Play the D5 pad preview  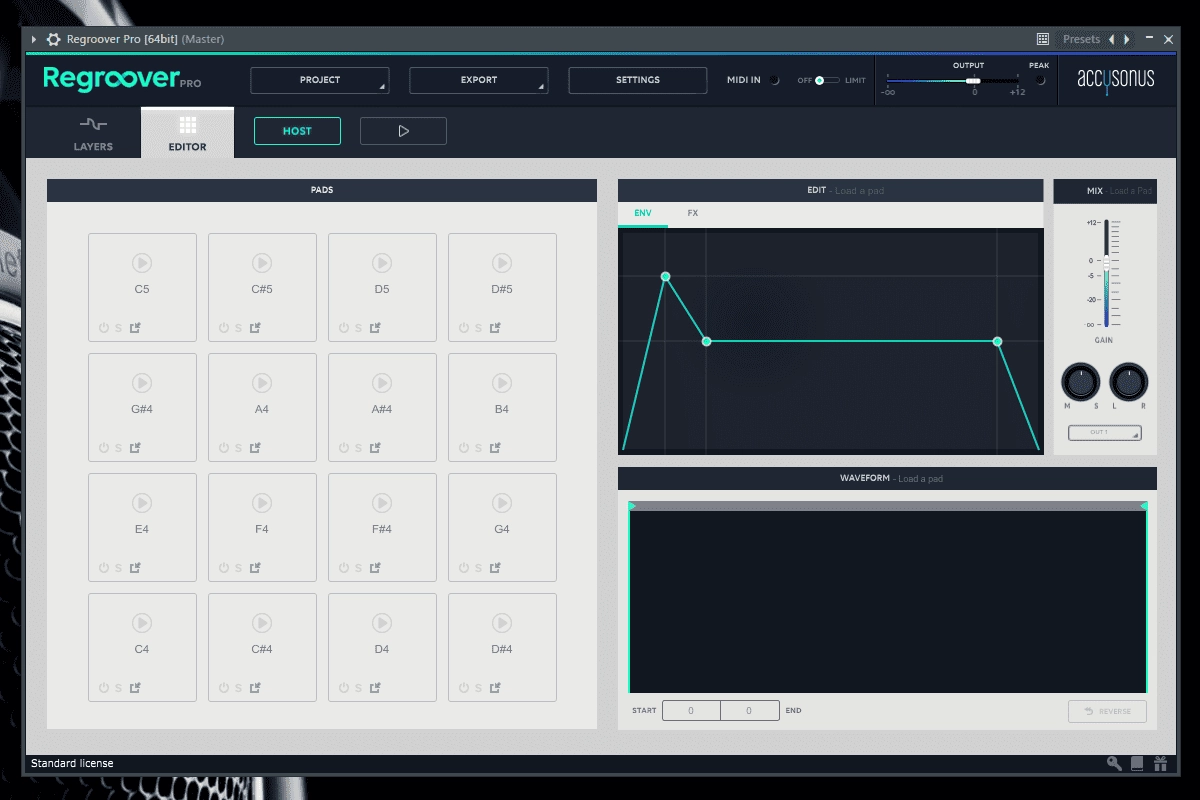pos(382,263)
